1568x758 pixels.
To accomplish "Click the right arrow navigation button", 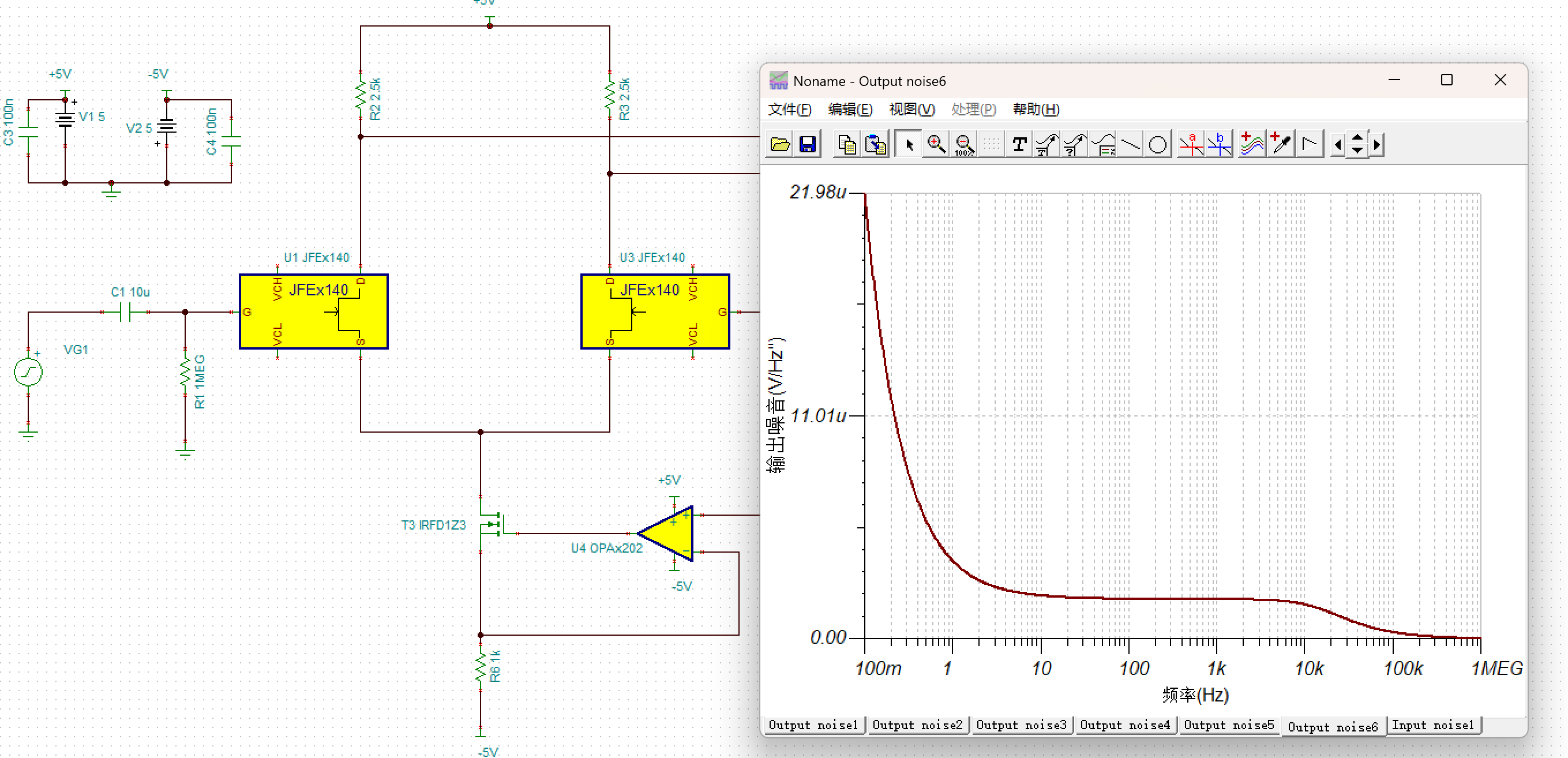I will [x=1376, y=145].
